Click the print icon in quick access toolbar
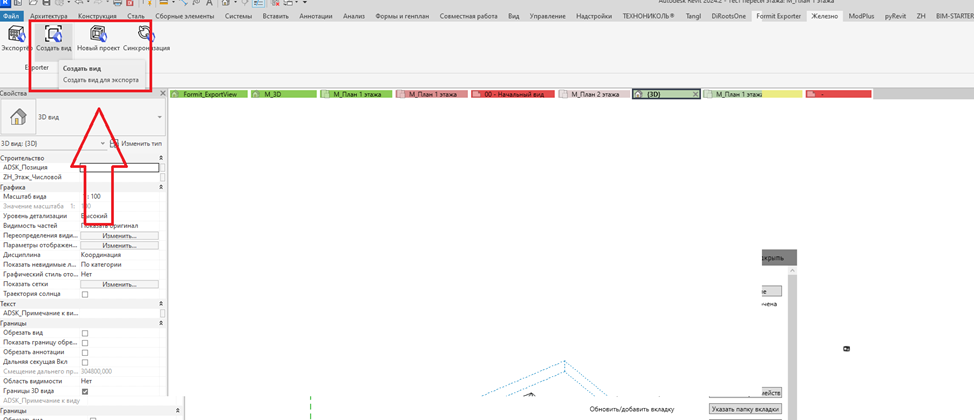Viewport: 974px width, 420px height. (117, 3)
